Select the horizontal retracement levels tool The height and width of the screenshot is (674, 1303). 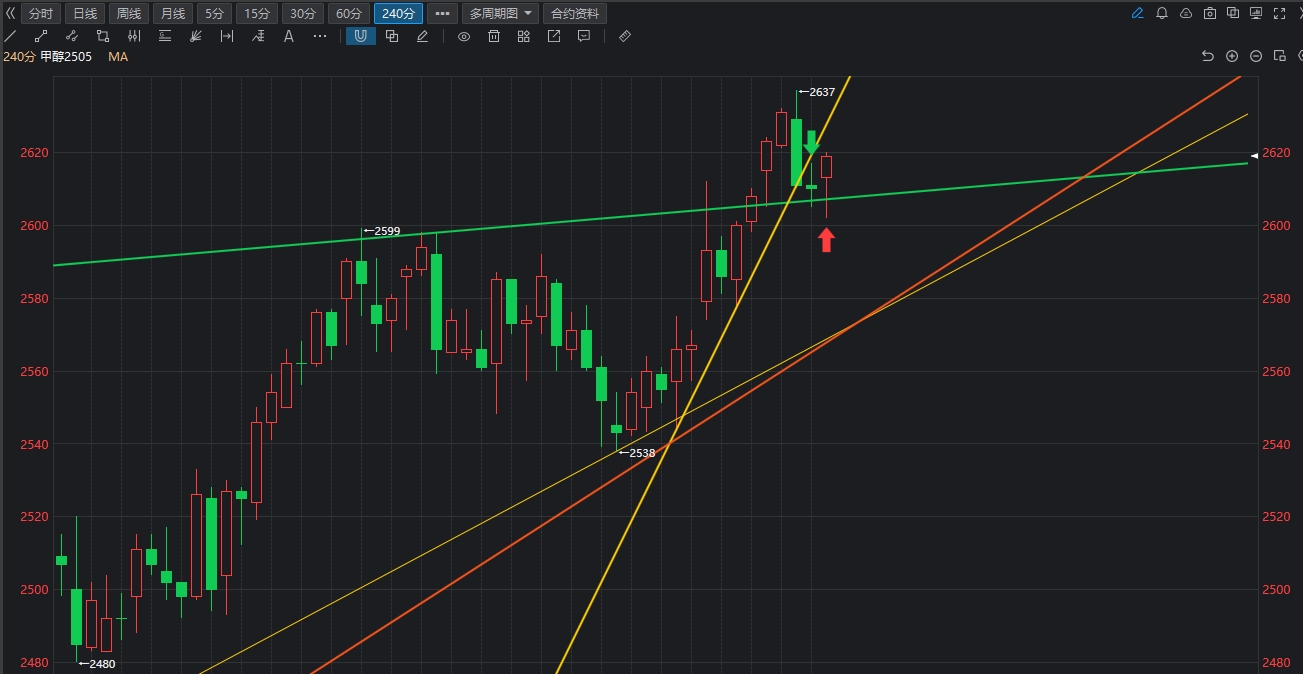[x=165, y=36]
